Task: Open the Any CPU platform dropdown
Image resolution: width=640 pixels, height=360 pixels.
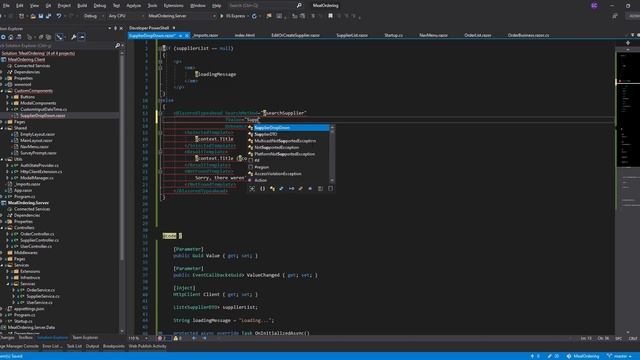Action: 126,16
